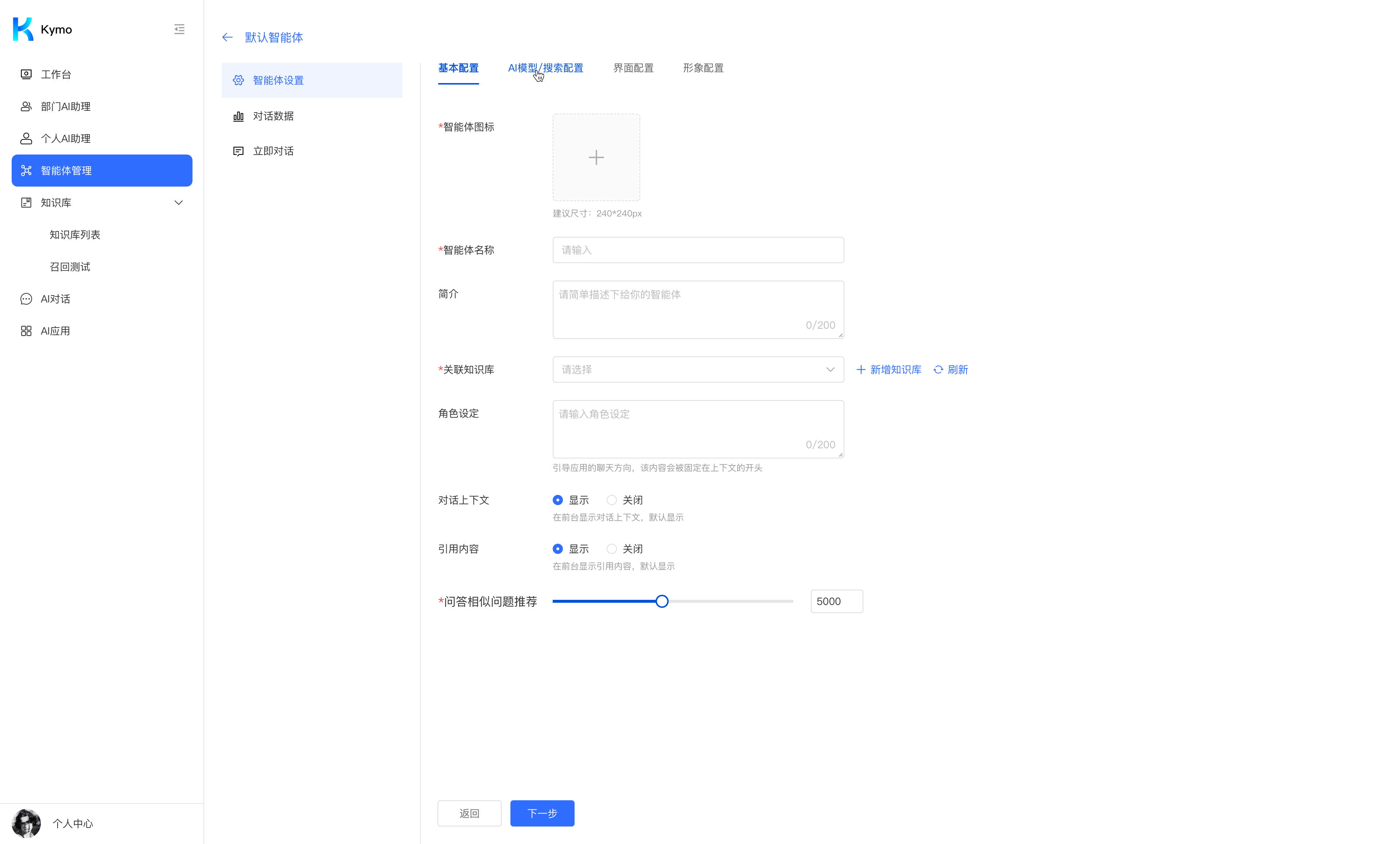The height and width of the screenshot is (844, 1400).
Task: Select 智能体设置 in the side panel
Action: [x=312, y=80]
